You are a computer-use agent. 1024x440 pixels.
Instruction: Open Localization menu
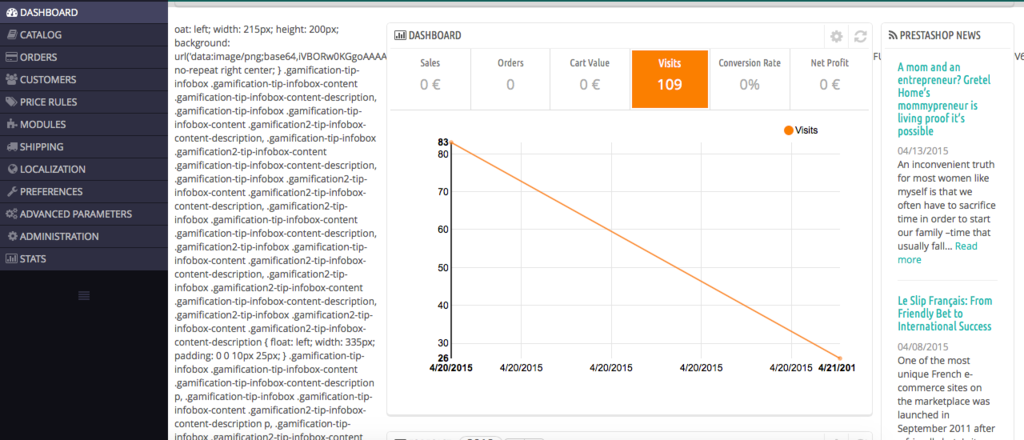click(x=84, y=169)
